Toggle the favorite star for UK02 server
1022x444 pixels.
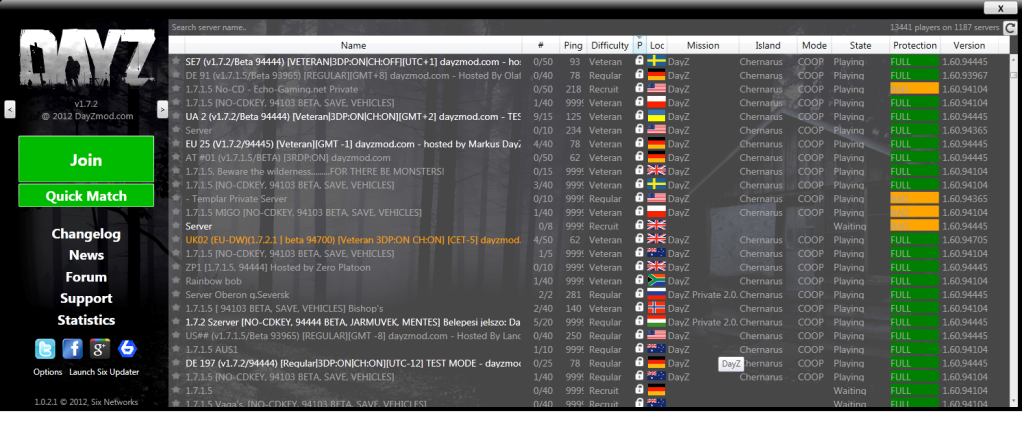point(176,240)
